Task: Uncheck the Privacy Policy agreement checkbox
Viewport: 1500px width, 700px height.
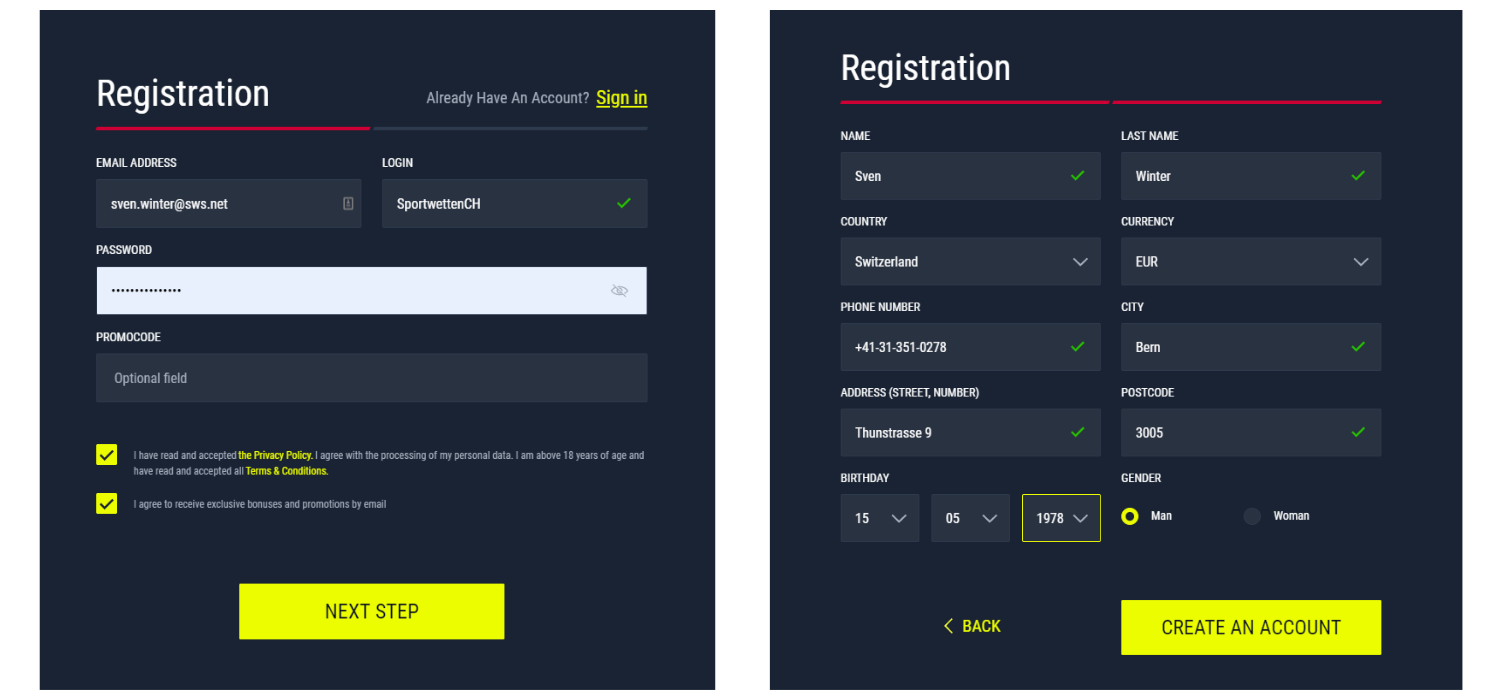Action: tap(106, 454)
